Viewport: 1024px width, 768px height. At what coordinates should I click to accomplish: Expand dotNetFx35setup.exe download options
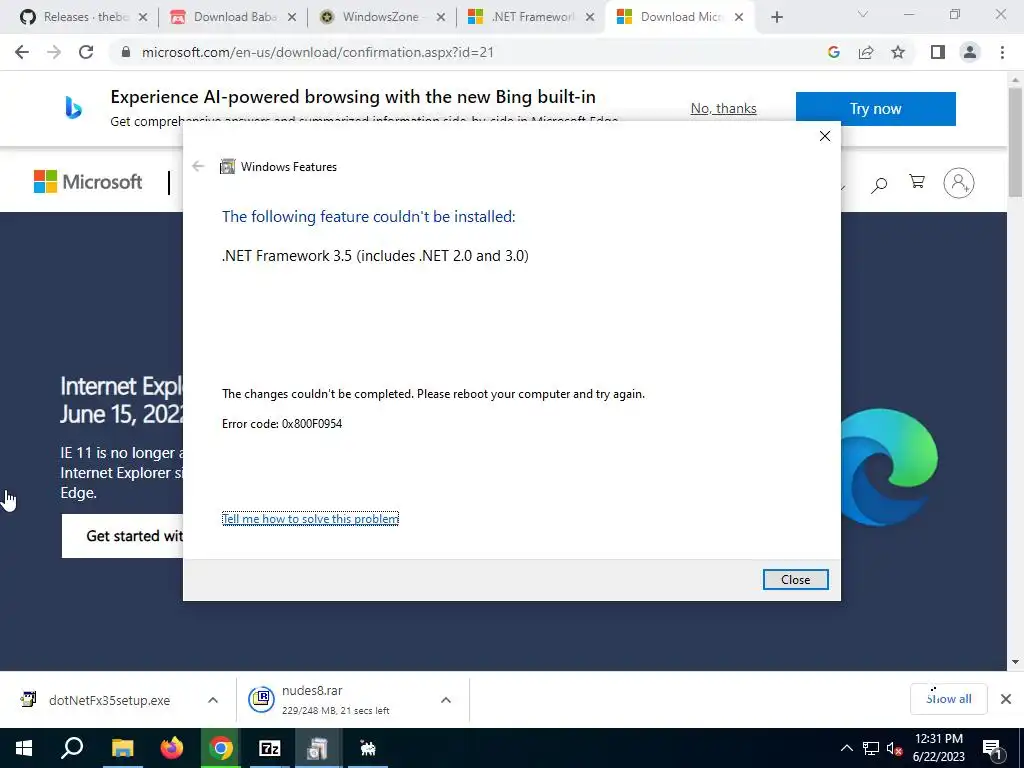pos(213,700)
